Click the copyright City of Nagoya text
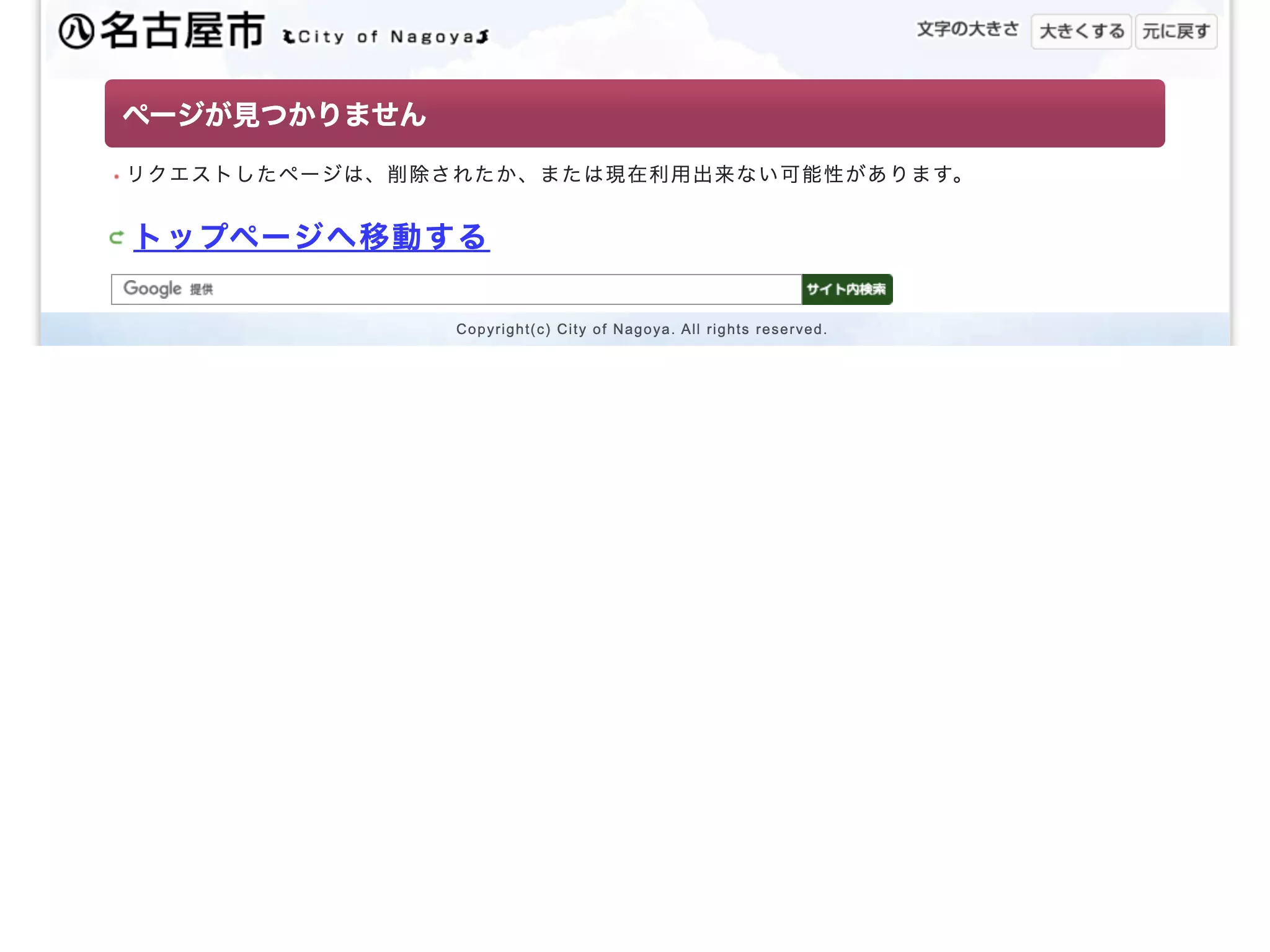Screen dimensions: 1270x952 click(x=641, y=329)
